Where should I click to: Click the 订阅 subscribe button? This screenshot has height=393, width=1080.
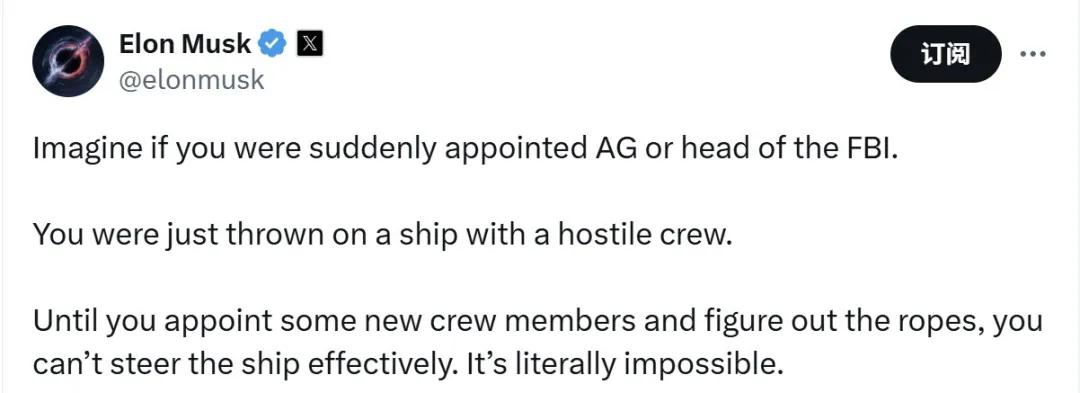(x=945, y=54)
